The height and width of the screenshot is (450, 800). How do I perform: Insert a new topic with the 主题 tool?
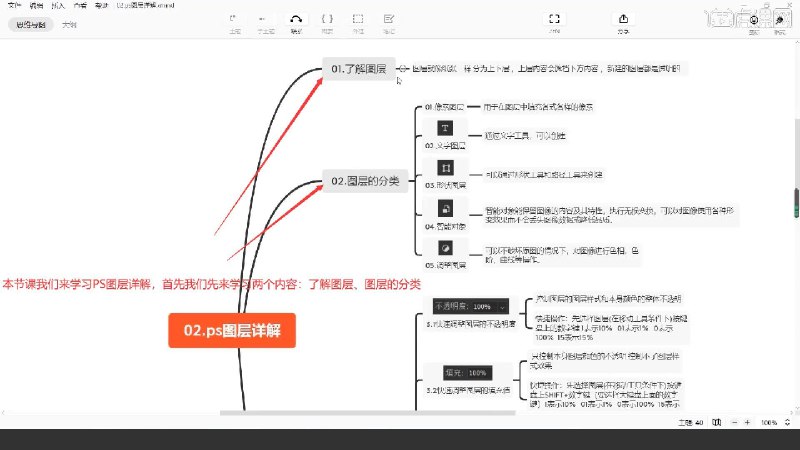pos(235,23)
